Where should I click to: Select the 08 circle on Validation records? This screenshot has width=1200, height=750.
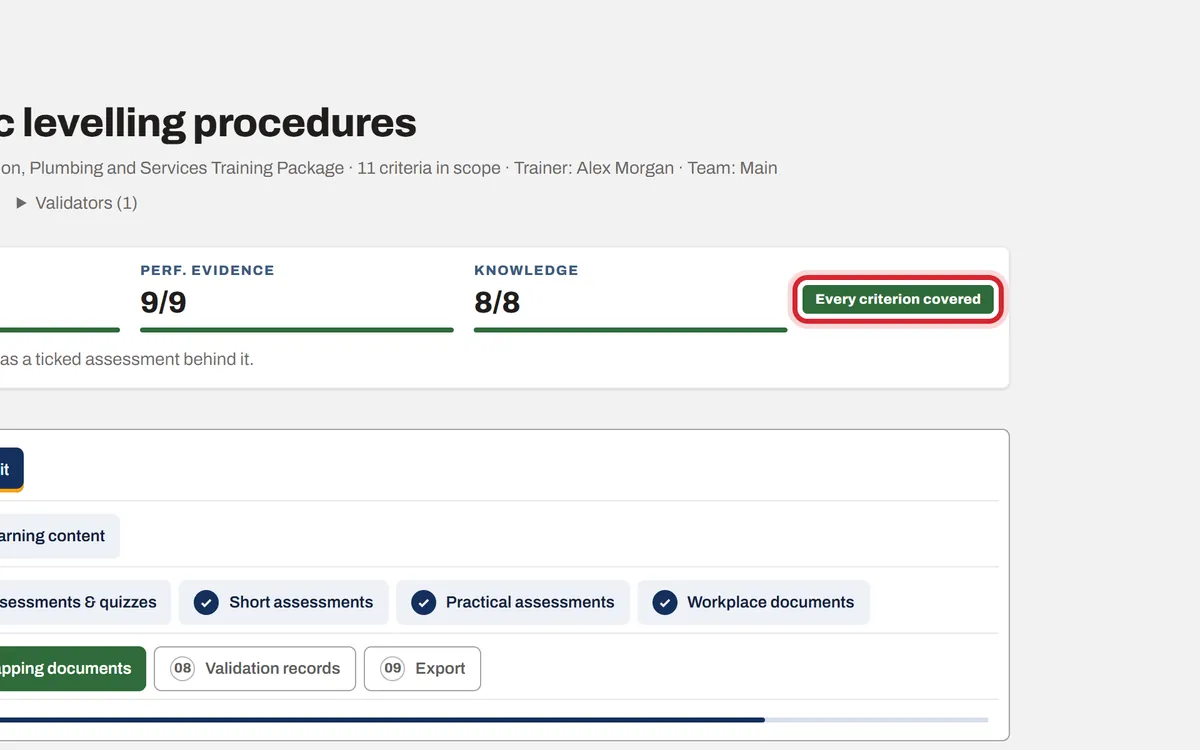182,668
